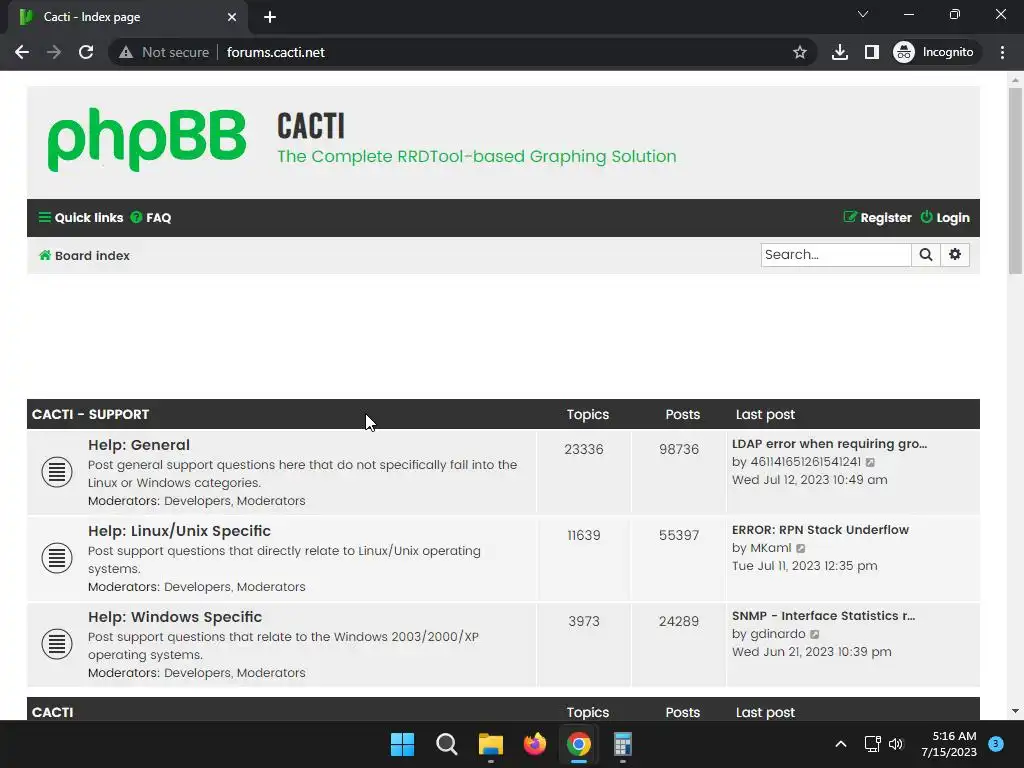The height and width of the screenshot is (768, 1024).
Task: Open the clock and date panel
Action: (x=949, y=744)
